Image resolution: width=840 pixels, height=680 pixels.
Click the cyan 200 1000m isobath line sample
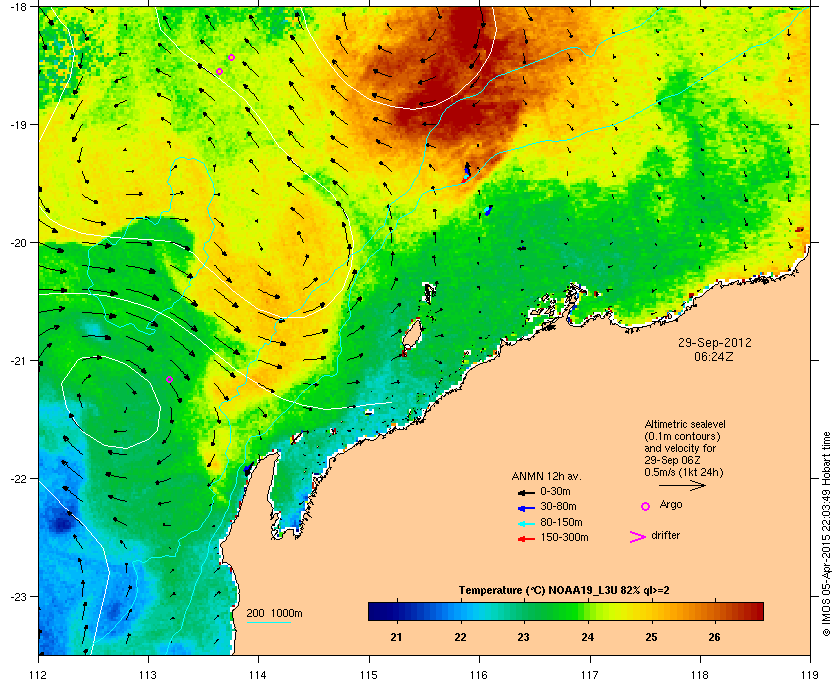(x=268, y=622)
